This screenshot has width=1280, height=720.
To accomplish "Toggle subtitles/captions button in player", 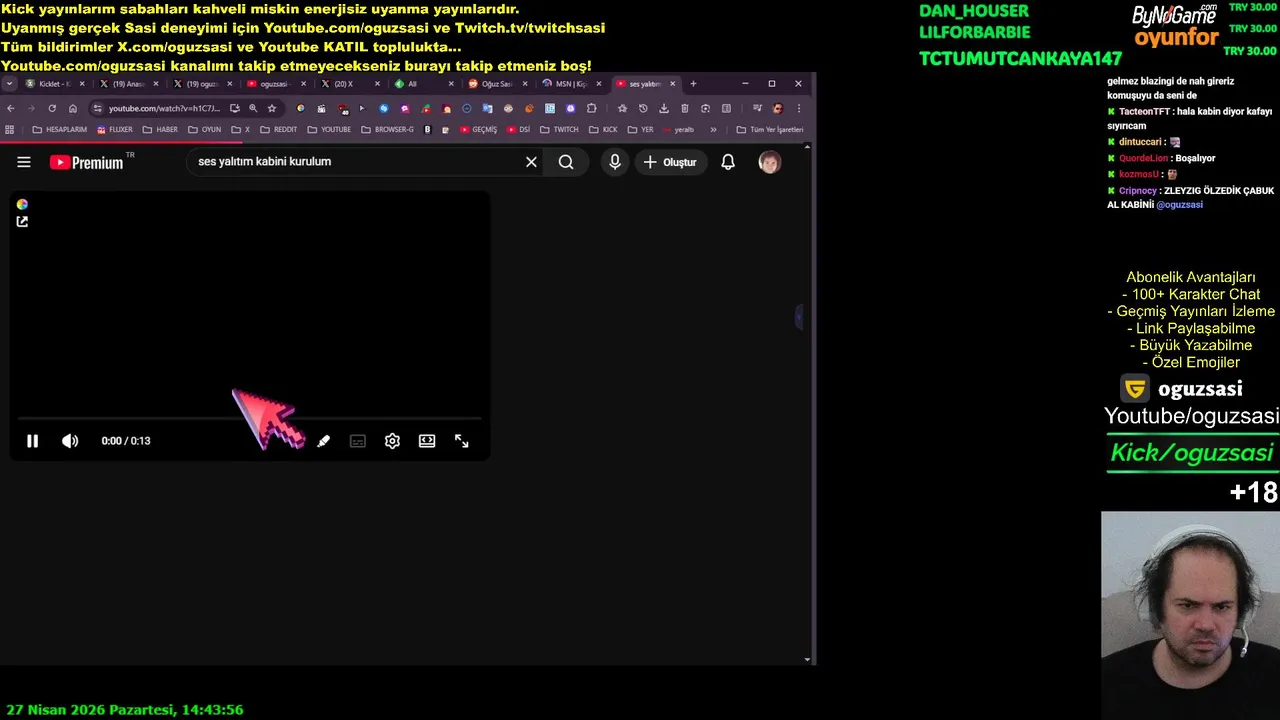I will click(x=358, y=441).
